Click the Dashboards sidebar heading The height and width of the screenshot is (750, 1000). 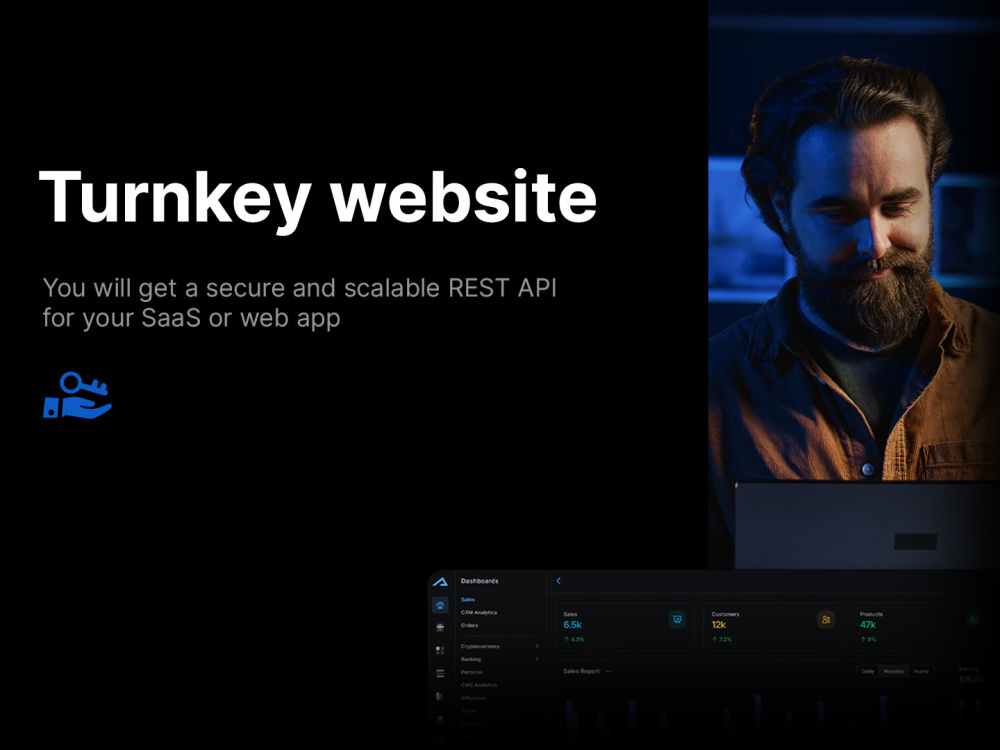(x=480, y=581)
